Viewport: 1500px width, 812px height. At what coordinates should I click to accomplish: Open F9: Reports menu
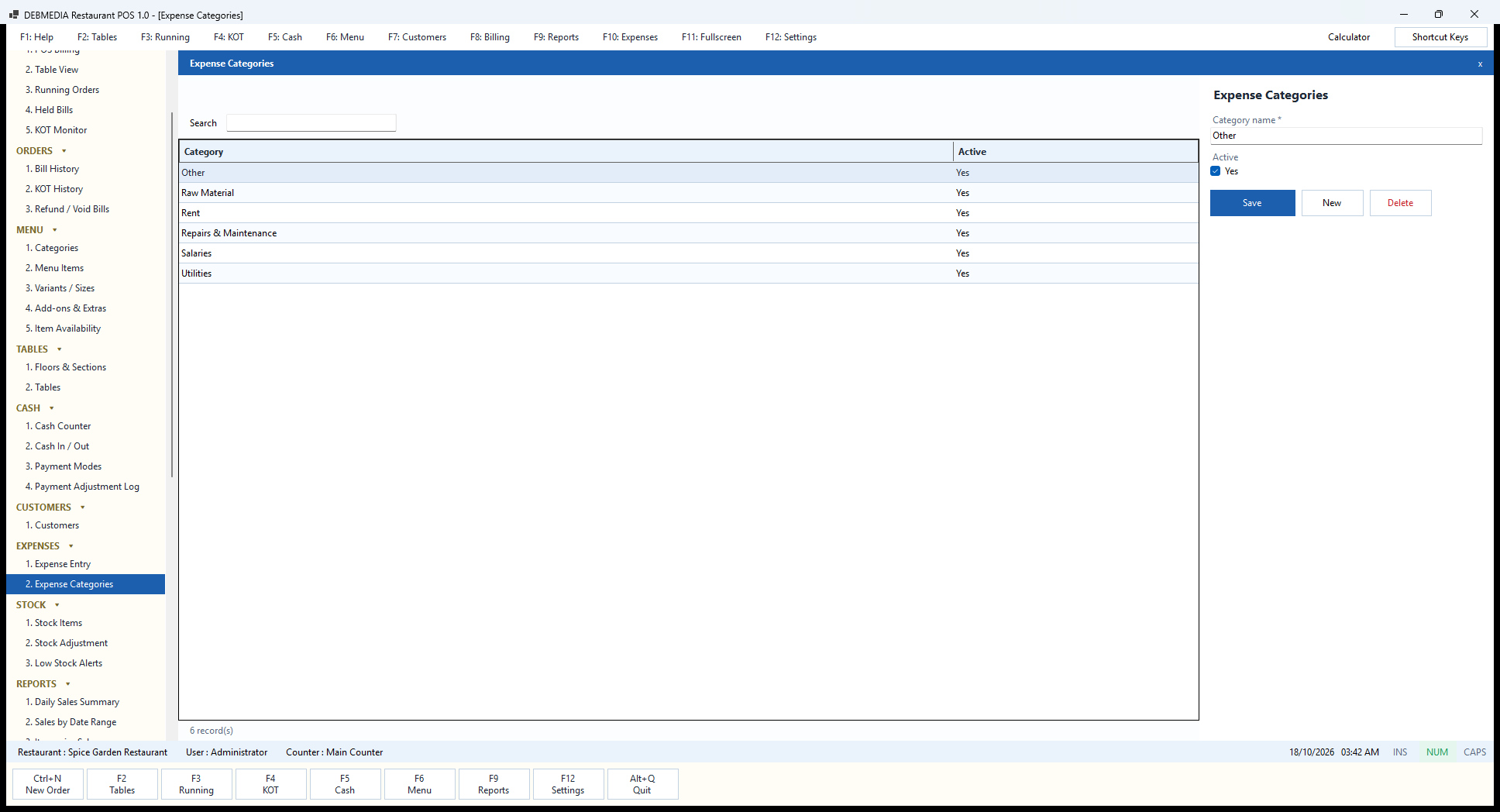556,37
